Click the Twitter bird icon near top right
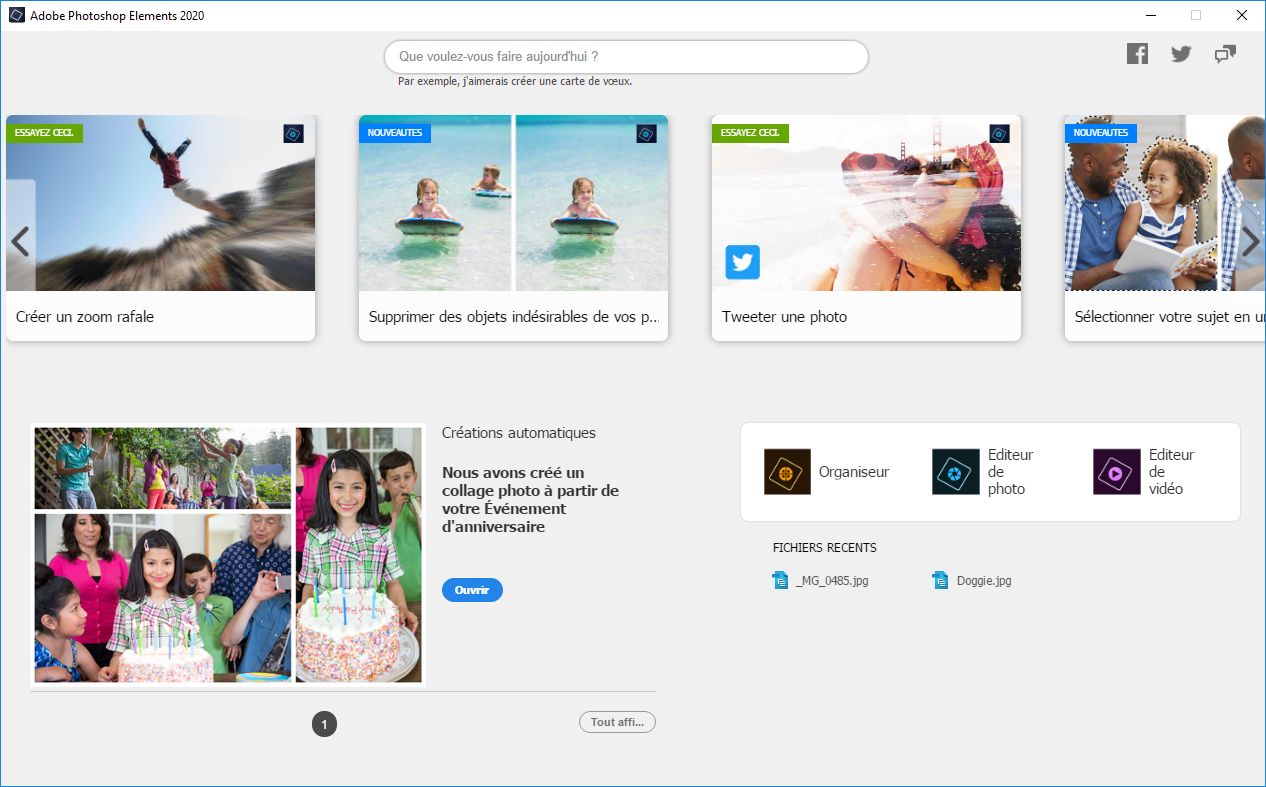This screenshot has height=787, width=1266. (x=1181, y=53)
